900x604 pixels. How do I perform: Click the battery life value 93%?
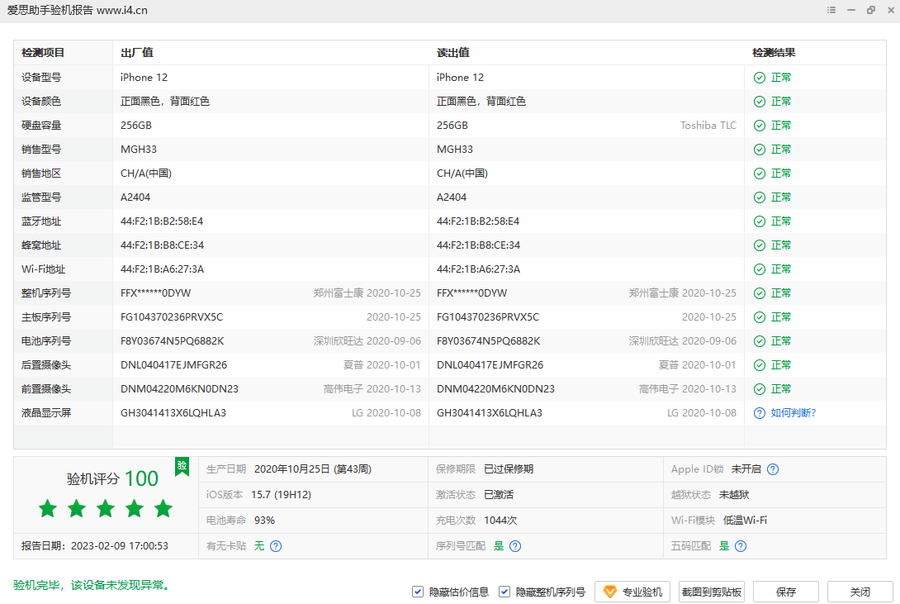pos(265,520)
